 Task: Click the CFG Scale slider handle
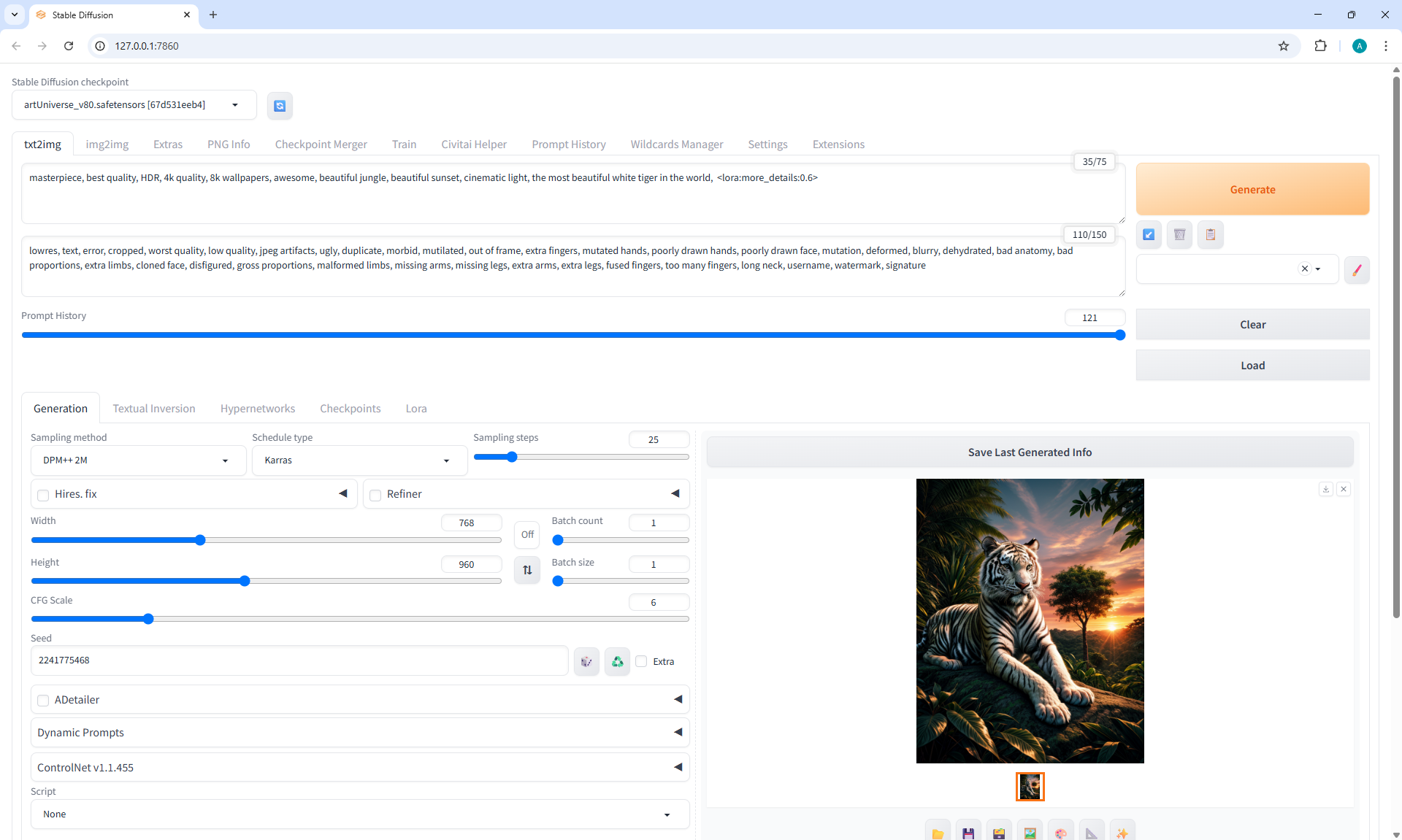pyautogui.click(x=148, y=619)
